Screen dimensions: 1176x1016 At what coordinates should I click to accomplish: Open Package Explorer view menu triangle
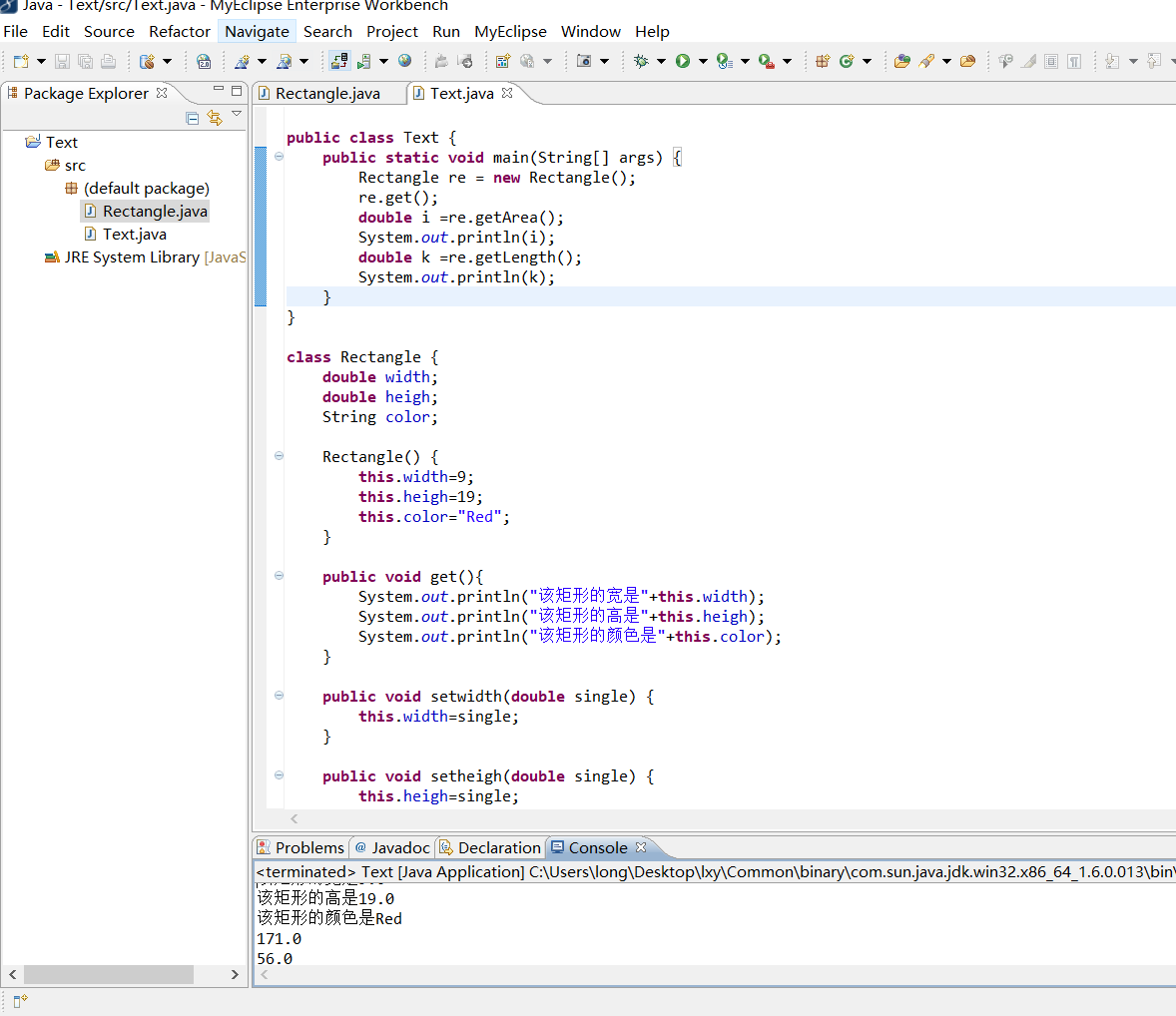[x=237, y=115]
